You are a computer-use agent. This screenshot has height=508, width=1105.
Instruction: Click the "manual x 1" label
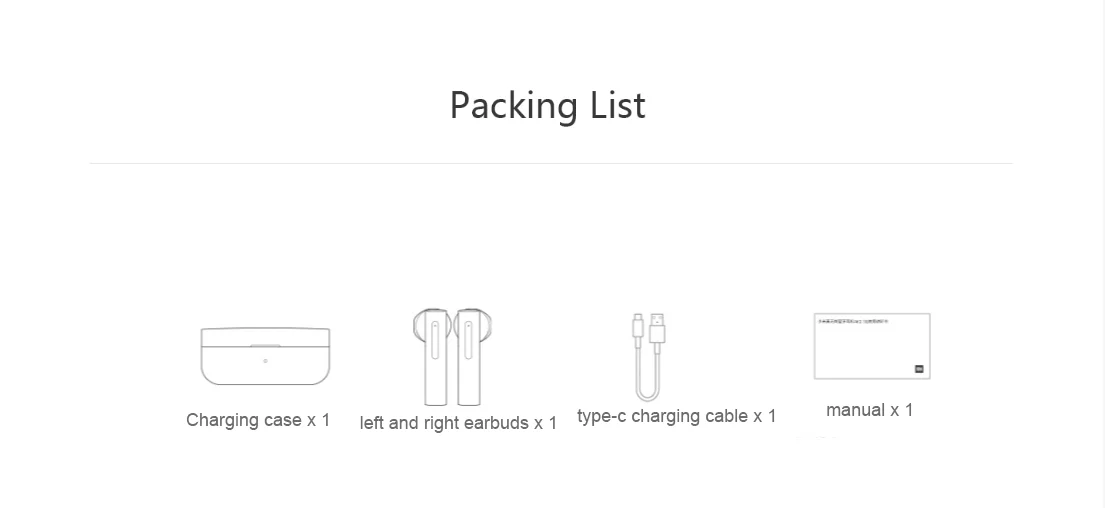[x=870, y=409]
